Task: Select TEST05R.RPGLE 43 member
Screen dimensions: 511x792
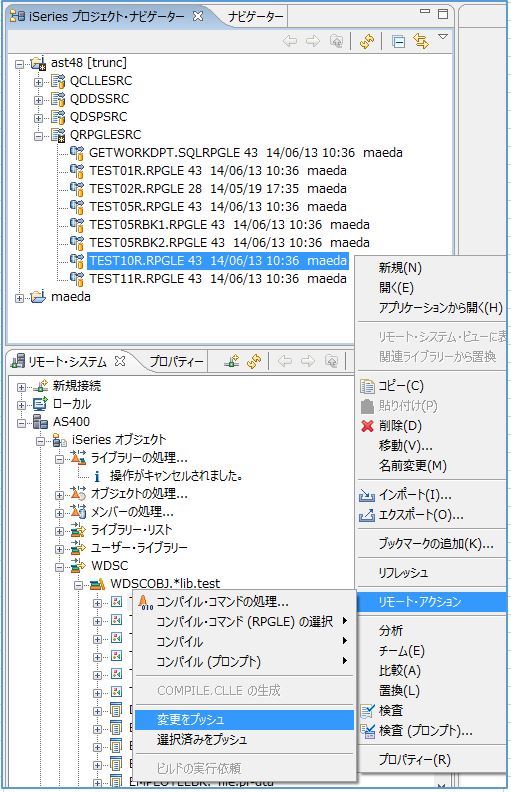Action: coord(218,207)
